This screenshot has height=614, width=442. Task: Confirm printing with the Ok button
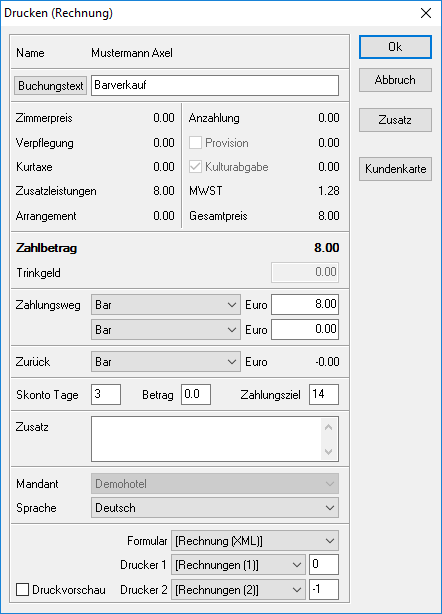click(x=395, y=47)
